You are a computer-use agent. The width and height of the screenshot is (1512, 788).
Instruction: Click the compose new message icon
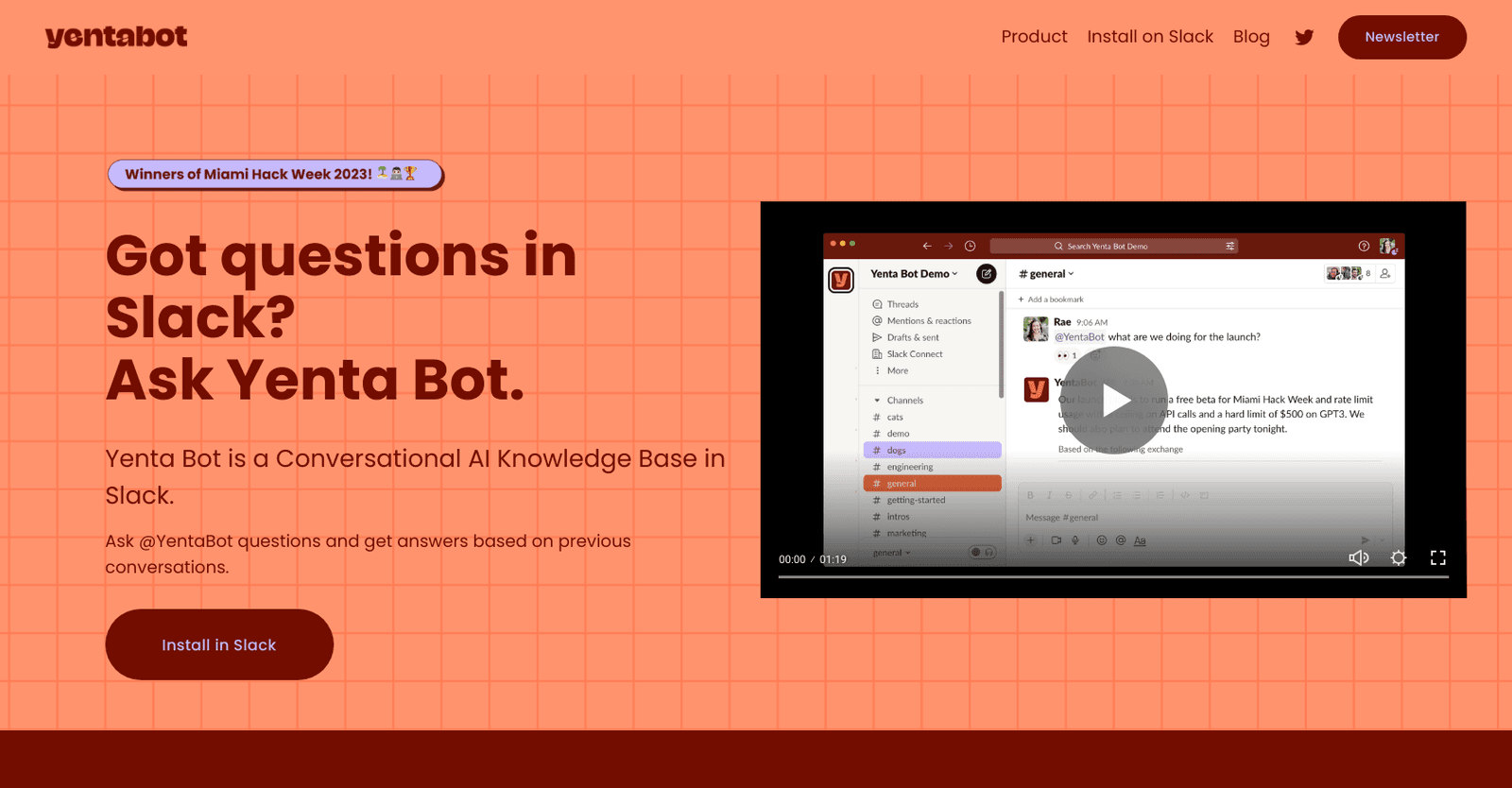[987, 273]
